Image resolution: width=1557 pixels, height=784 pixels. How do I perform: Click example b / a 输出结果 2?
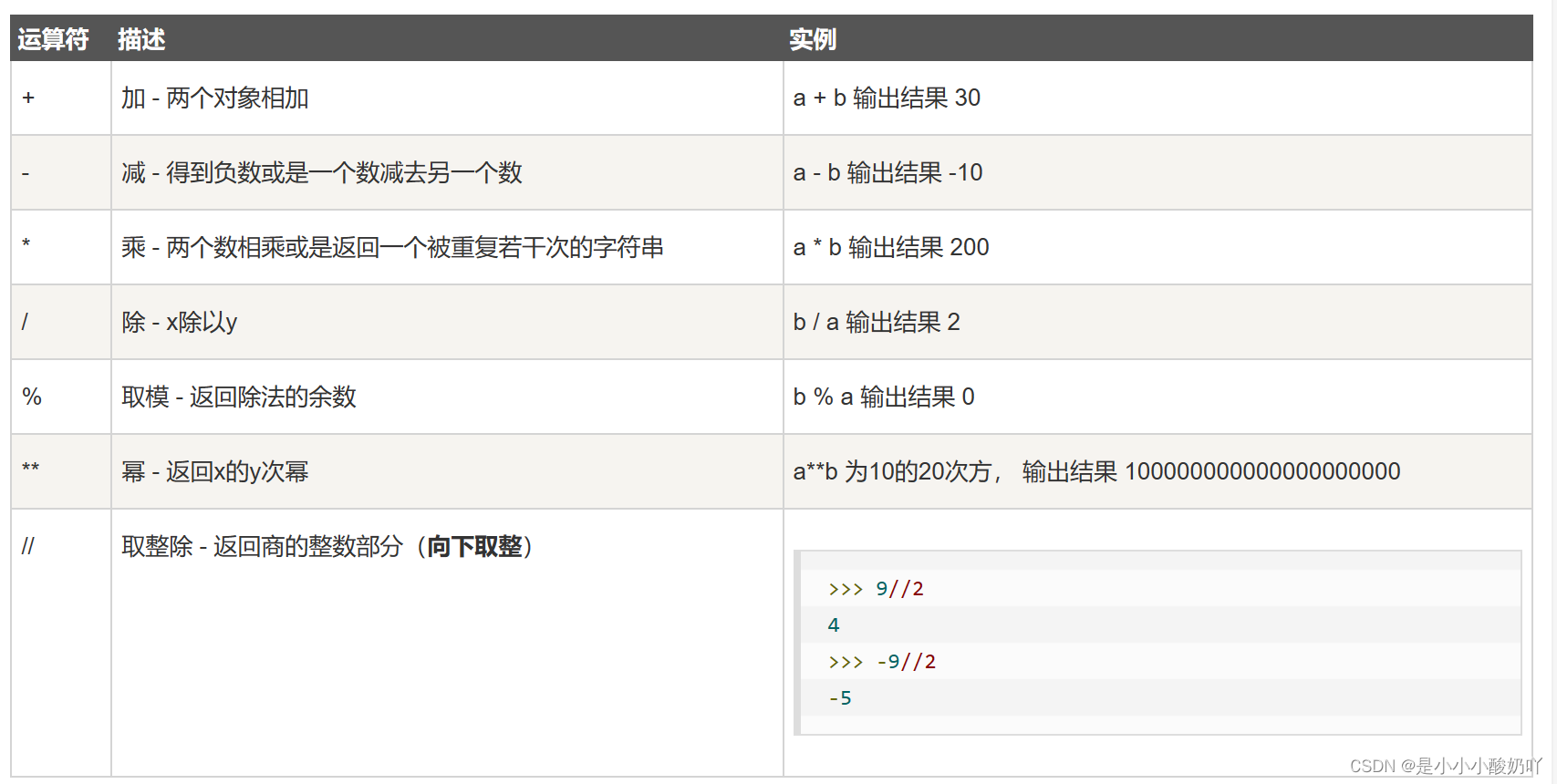(x=877, y=322)
